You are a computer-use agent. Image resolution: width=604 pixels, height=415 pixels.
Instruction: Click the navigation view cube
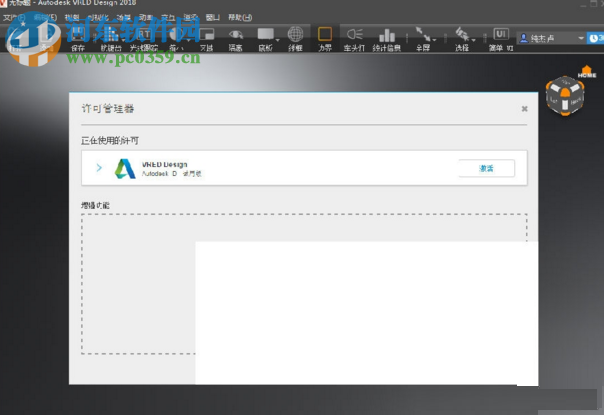565,96
